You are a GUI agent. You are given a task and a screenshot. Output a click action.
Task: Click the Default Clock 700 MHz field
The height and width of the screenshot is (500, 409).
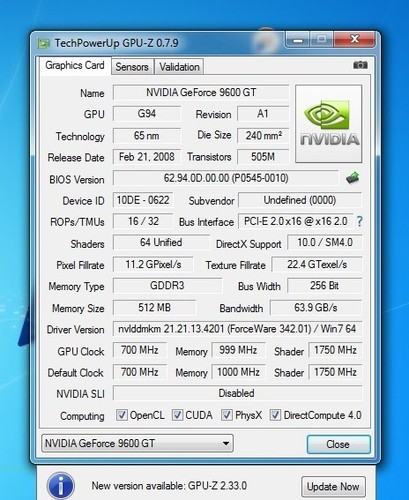[x=140, y=372]
